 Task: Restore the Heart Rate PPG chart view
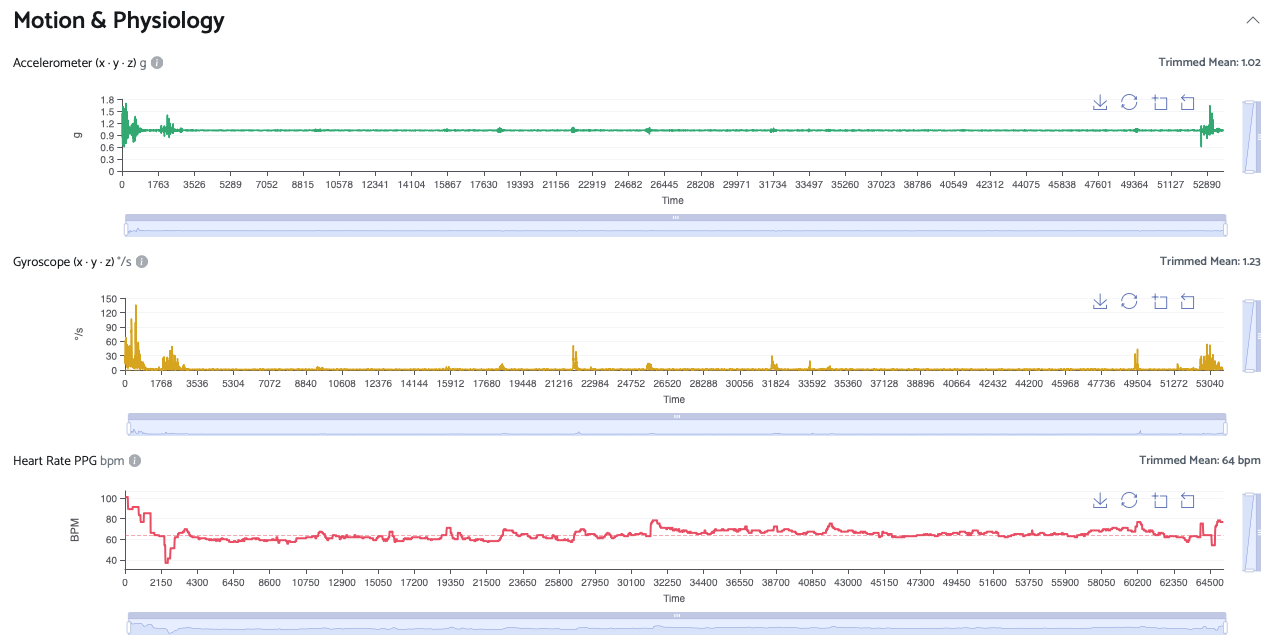[1129, 500]
